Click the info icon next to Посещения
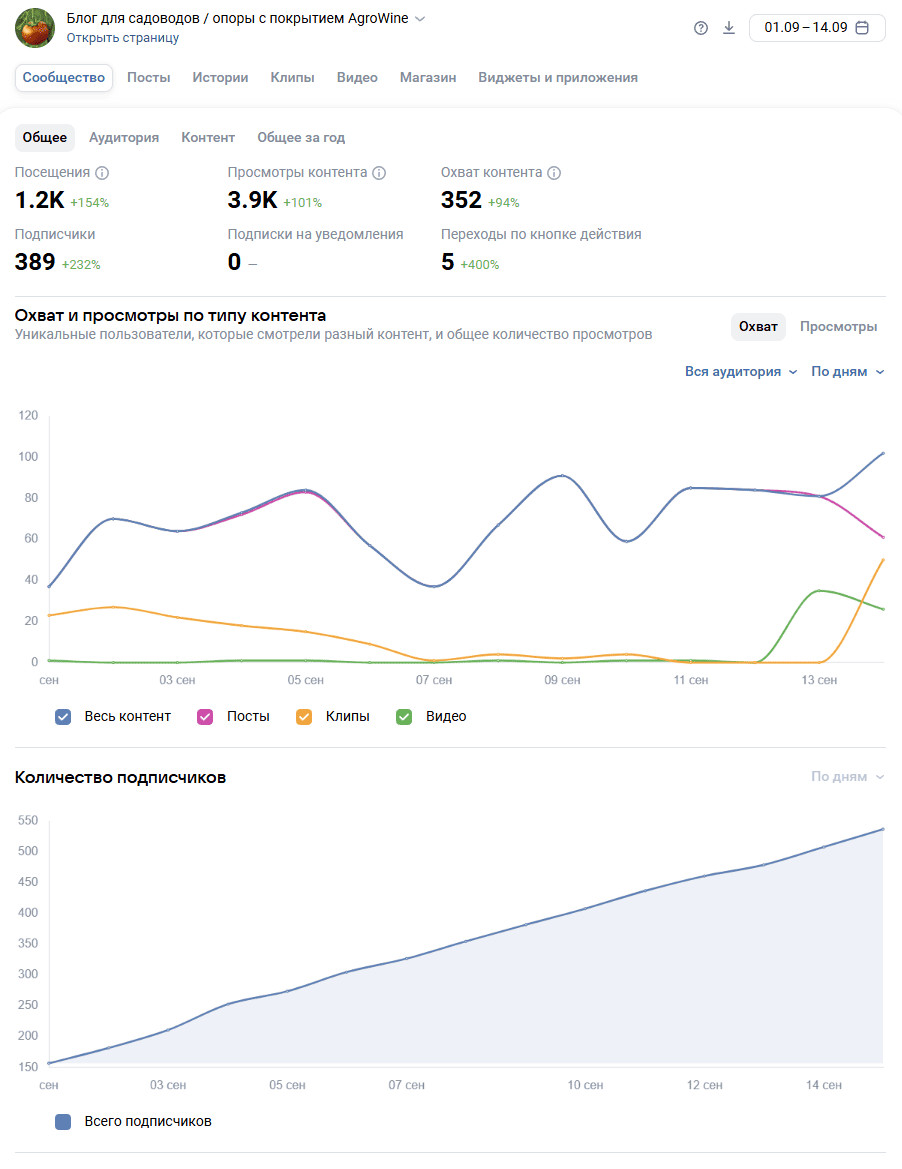The height and width of the screenshot is (1169, 902). tap(102, 173)
